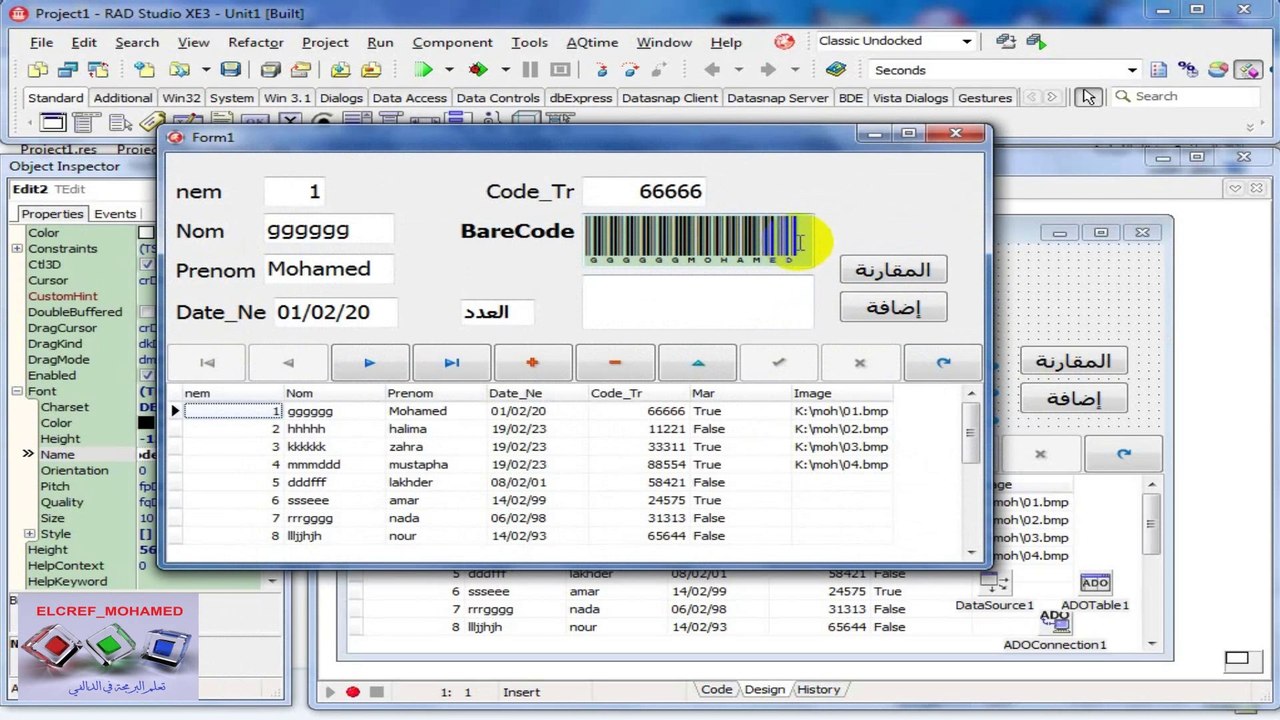Click the edit record triangle in navigator

coord(697,363)
